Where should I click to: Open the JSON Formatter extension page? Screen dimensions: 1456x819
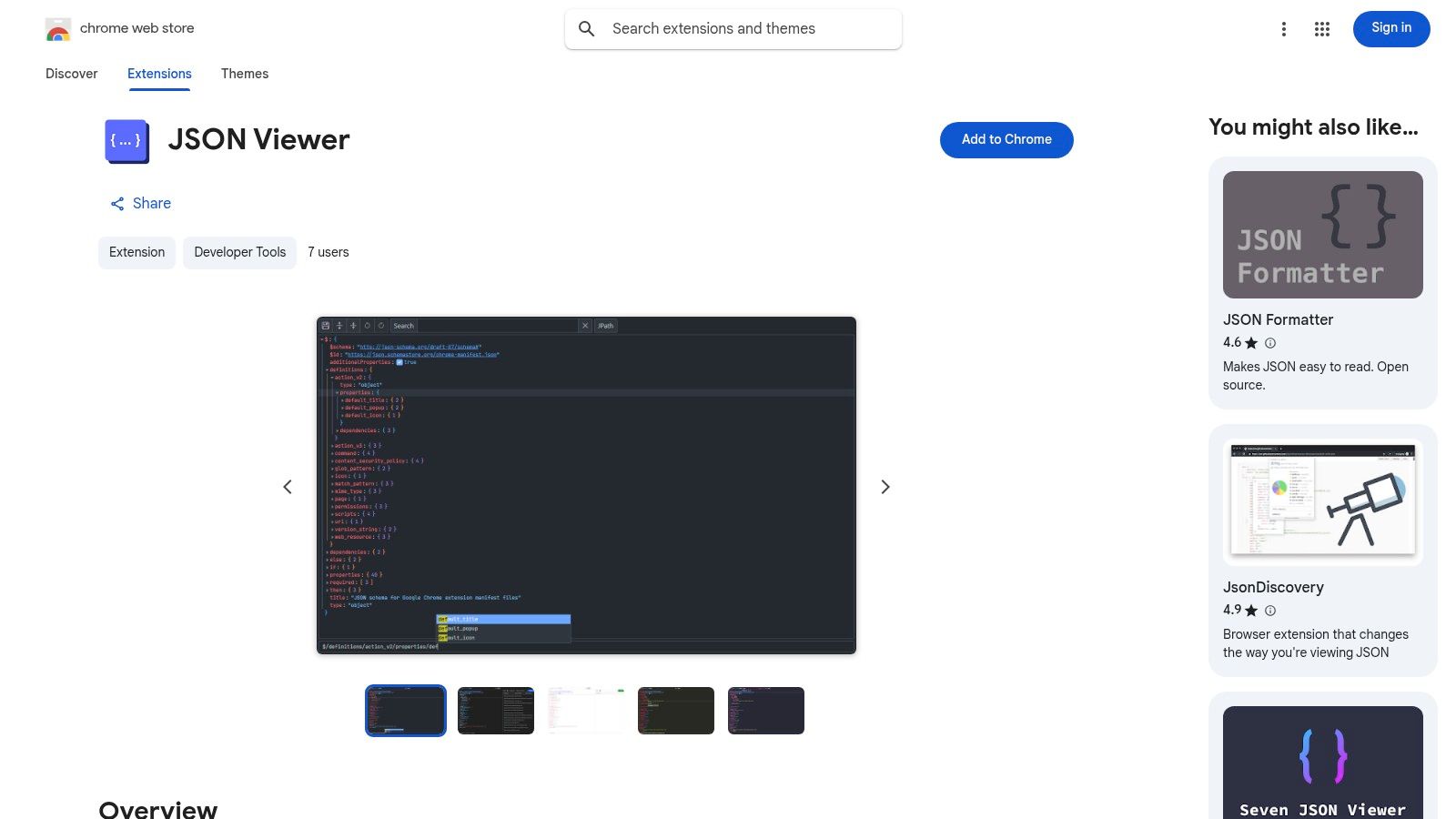point(1321,234)
